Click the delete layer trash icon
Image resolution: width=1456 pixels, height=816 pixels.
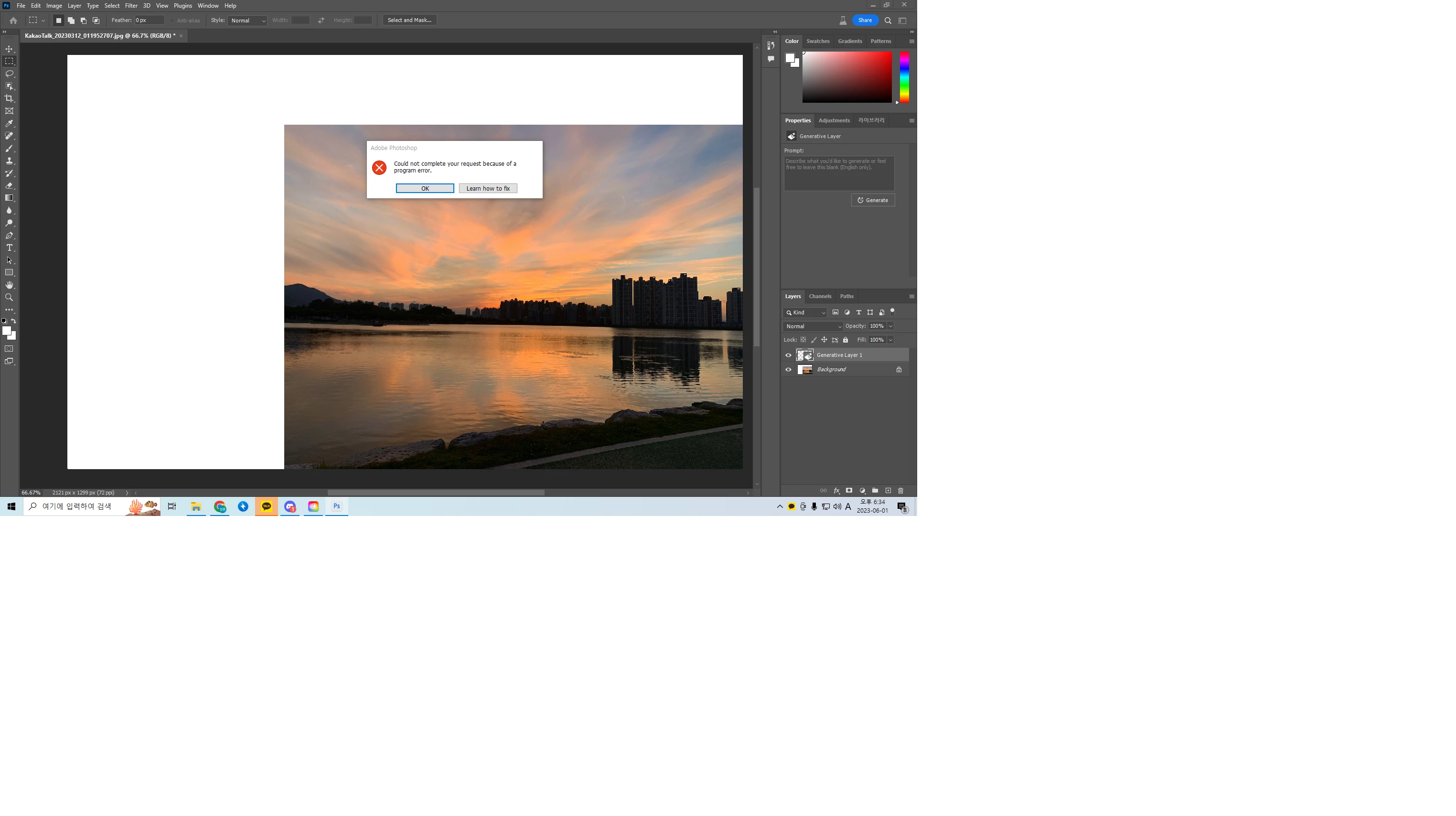pyautogui.click(x=900, y=491)
